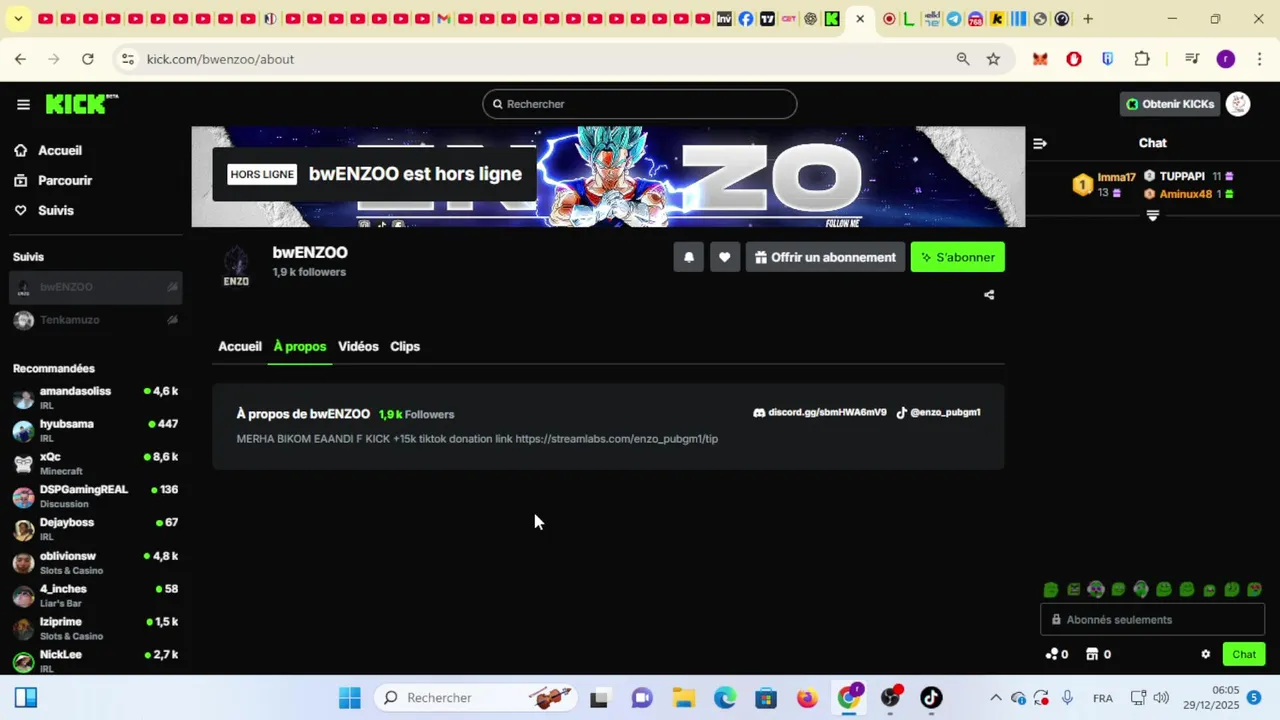This screenshot has height=720, width=1280.
Task: Open the media control icon in toolbar
Action: coord(1191,59)
